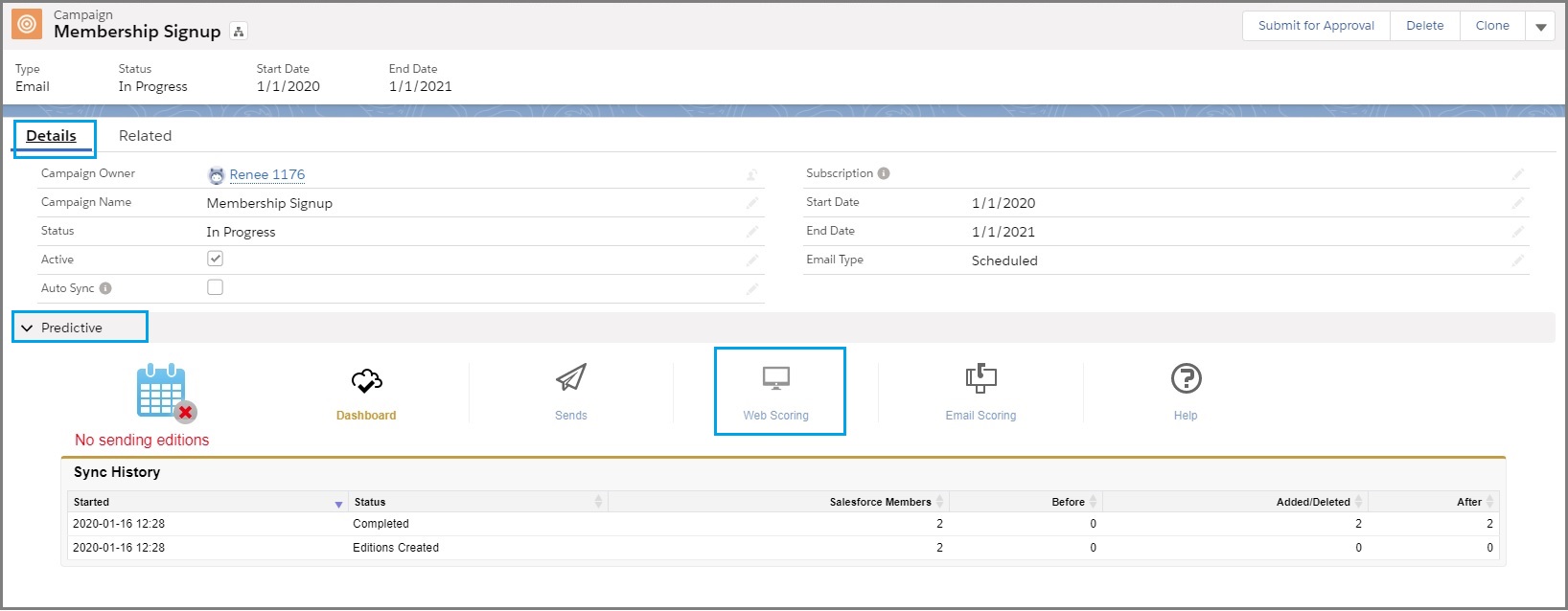Image resolution: width=1568 pixels, height=611 pixels.
Task: Switch to the Related tab
Action: point(145,136)
